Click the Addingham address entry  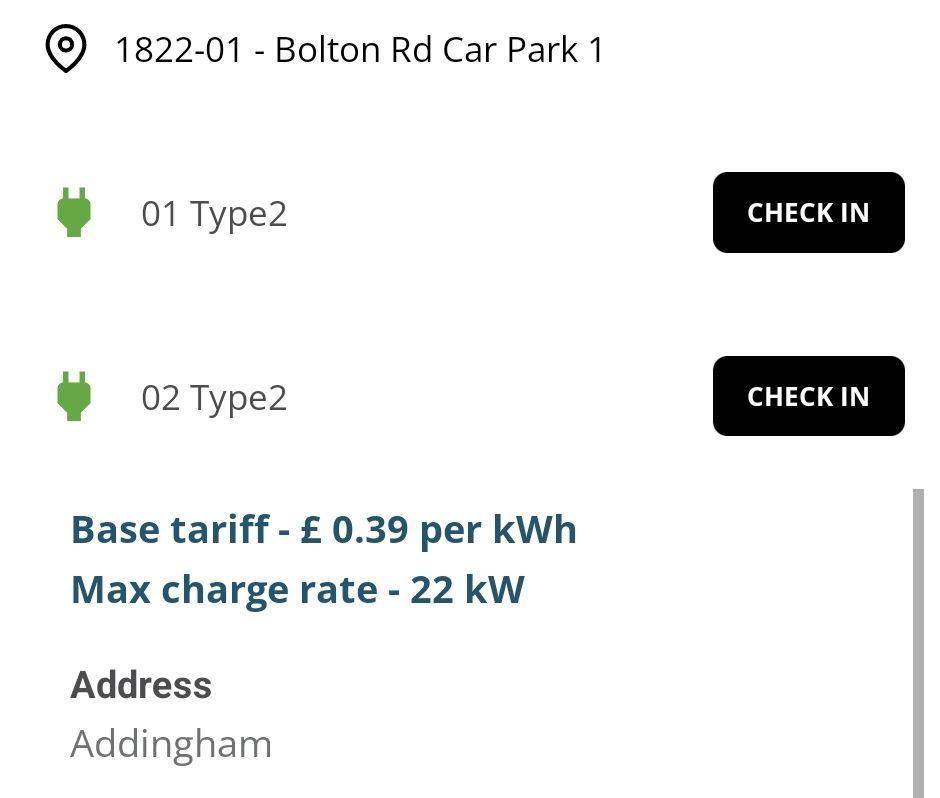point(171,743)
